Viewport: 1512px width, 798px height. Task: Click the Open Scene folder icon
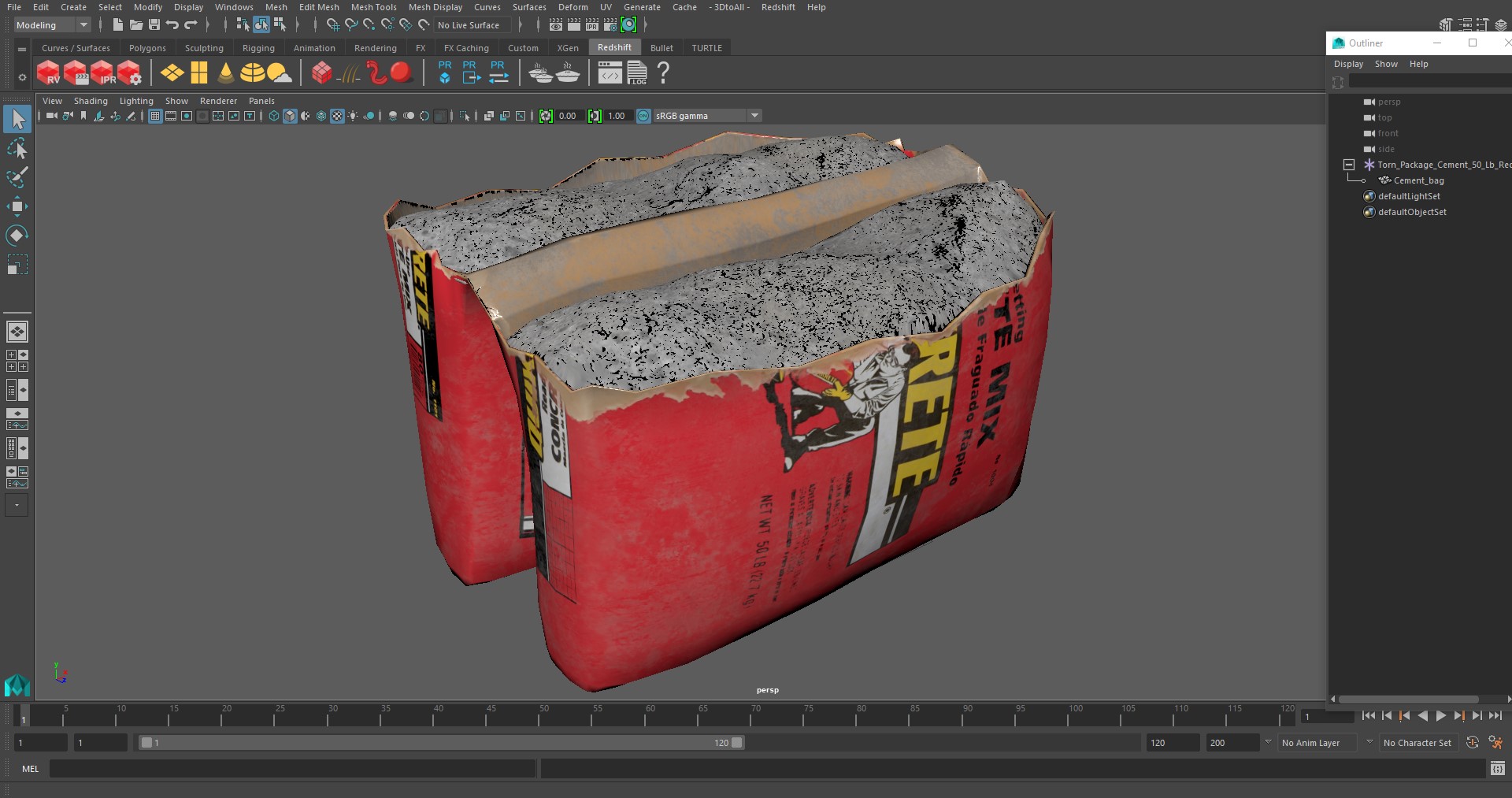(135, 25)
